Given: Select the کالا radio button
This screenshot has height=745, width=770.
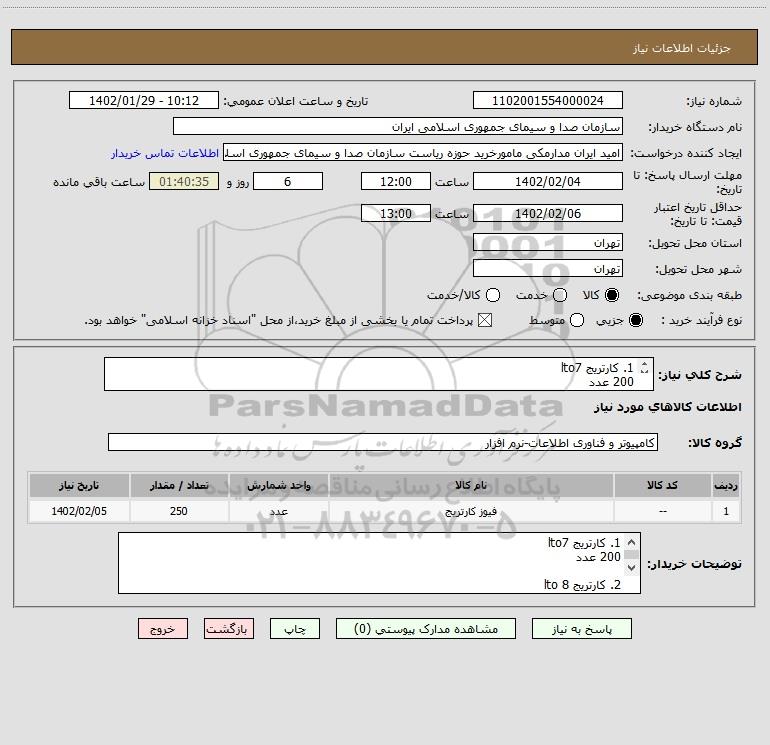Looking at the screenshot, I should click(612, 295).
